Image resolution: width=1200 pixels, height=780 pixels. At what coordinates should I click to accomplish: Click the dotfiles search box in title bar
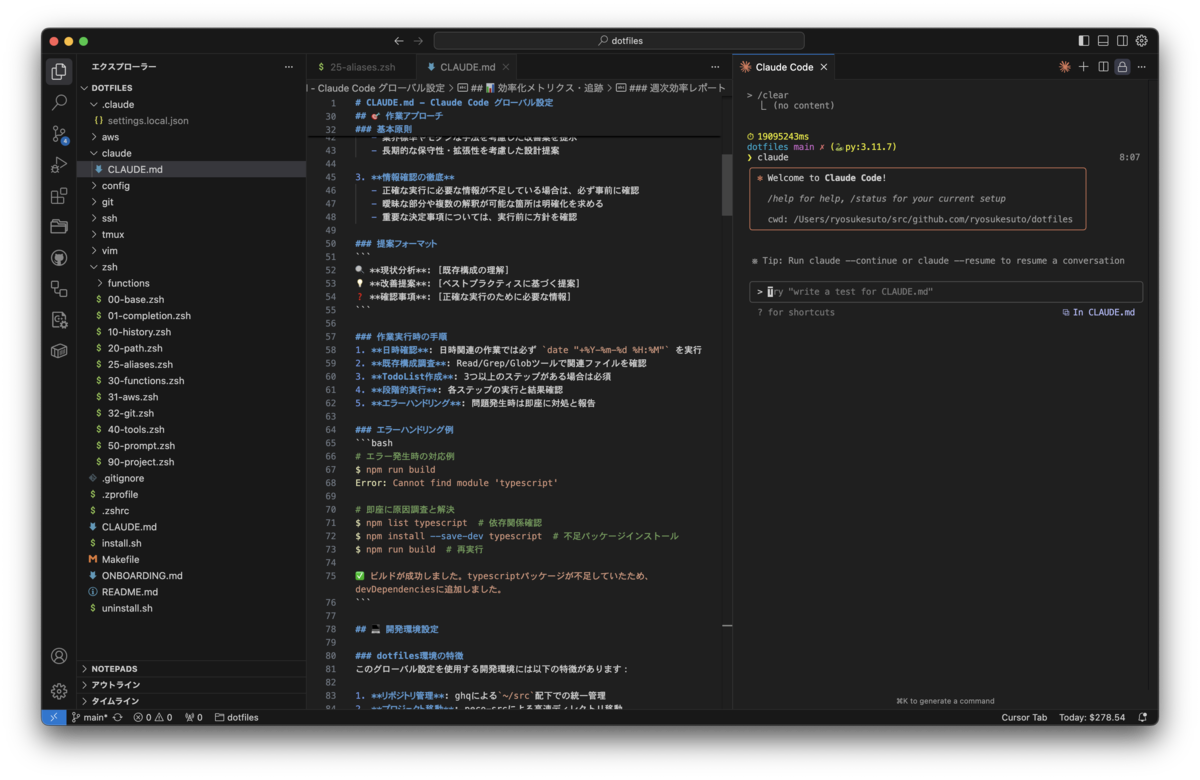click(x=620, y=41)
